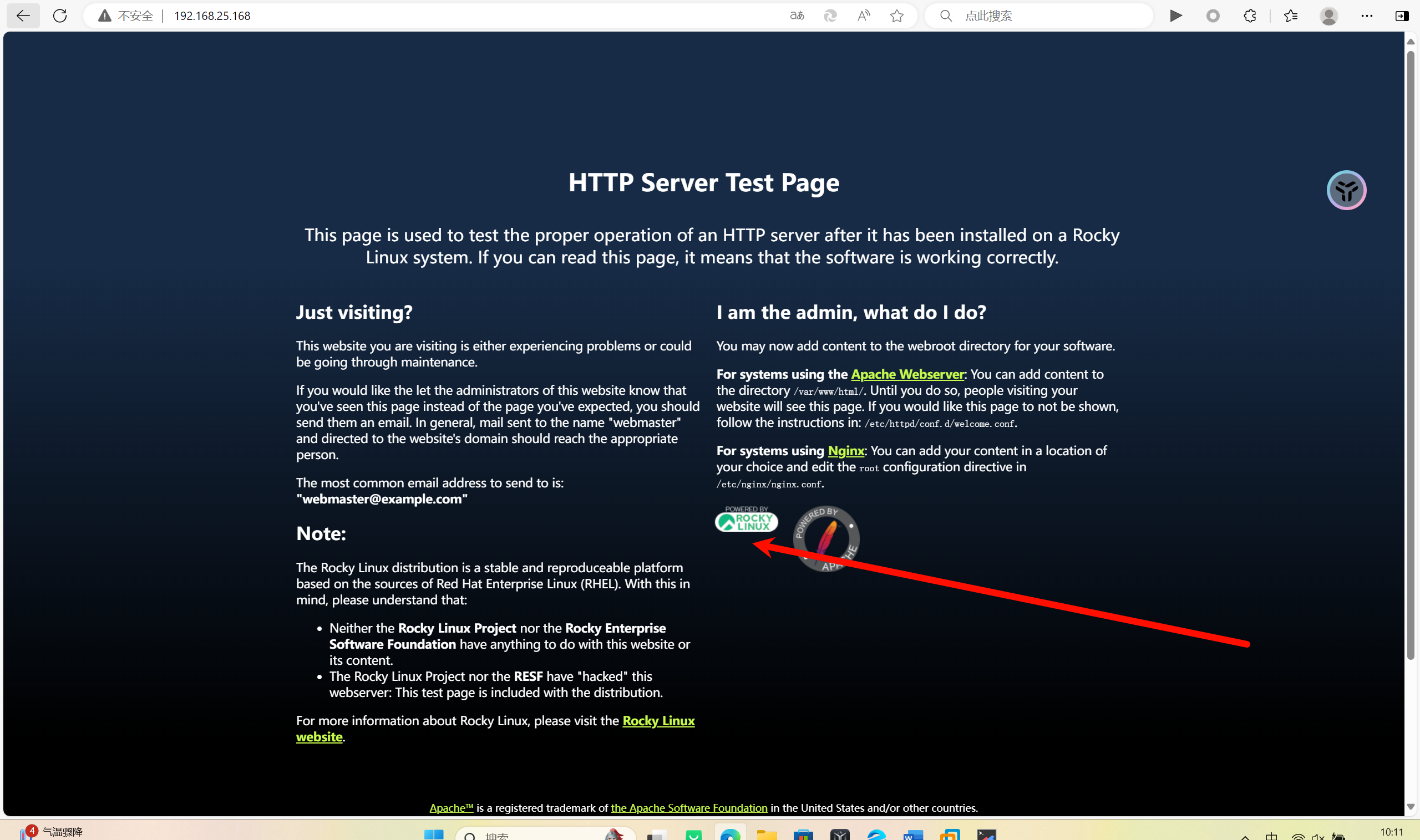1420x840 pixels.
Task: Click the user profile avatar
Action: (1329, 16)
